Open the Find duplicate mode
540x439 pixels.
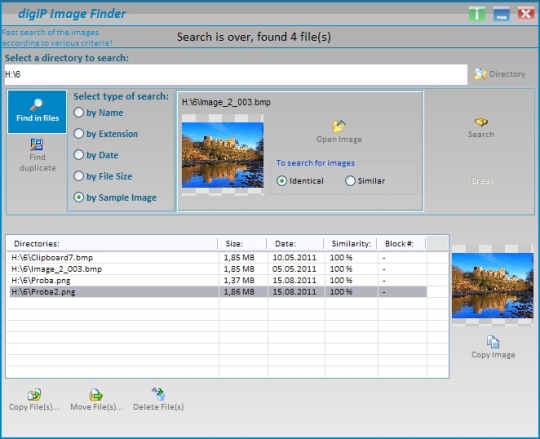[x=37, y=155]
